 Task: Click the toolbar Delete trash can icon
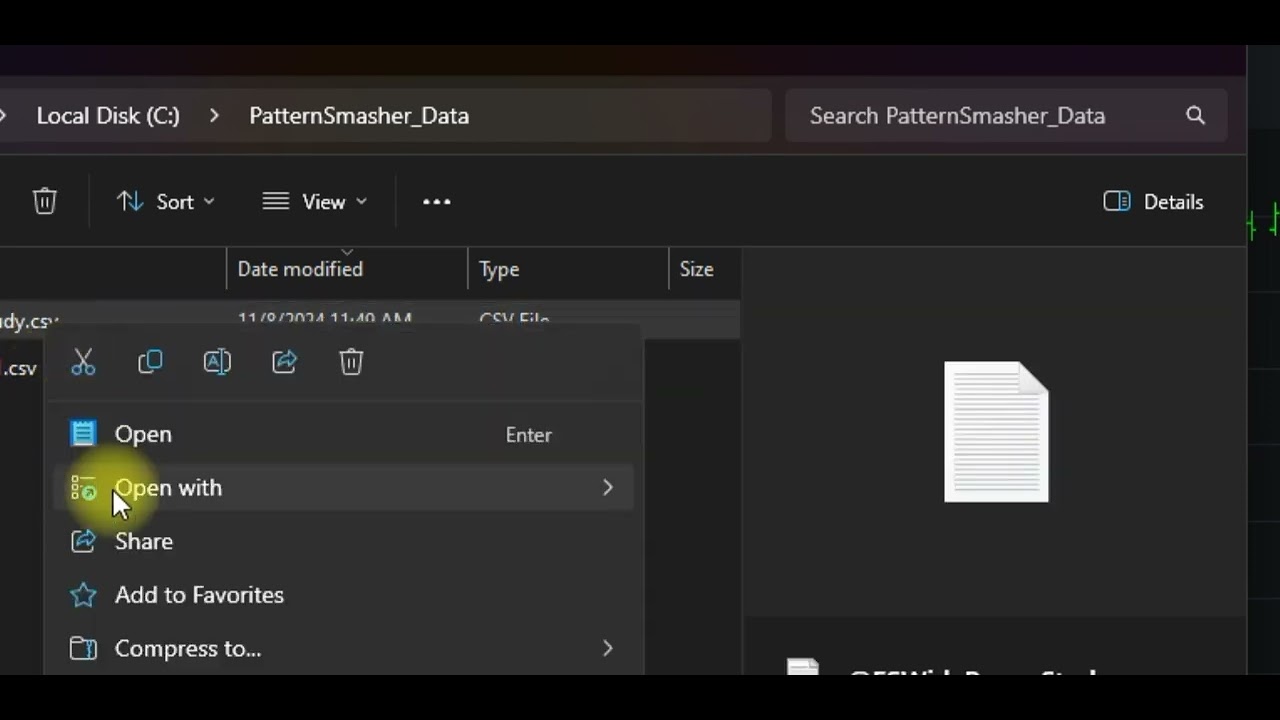(x=45, y=201)
